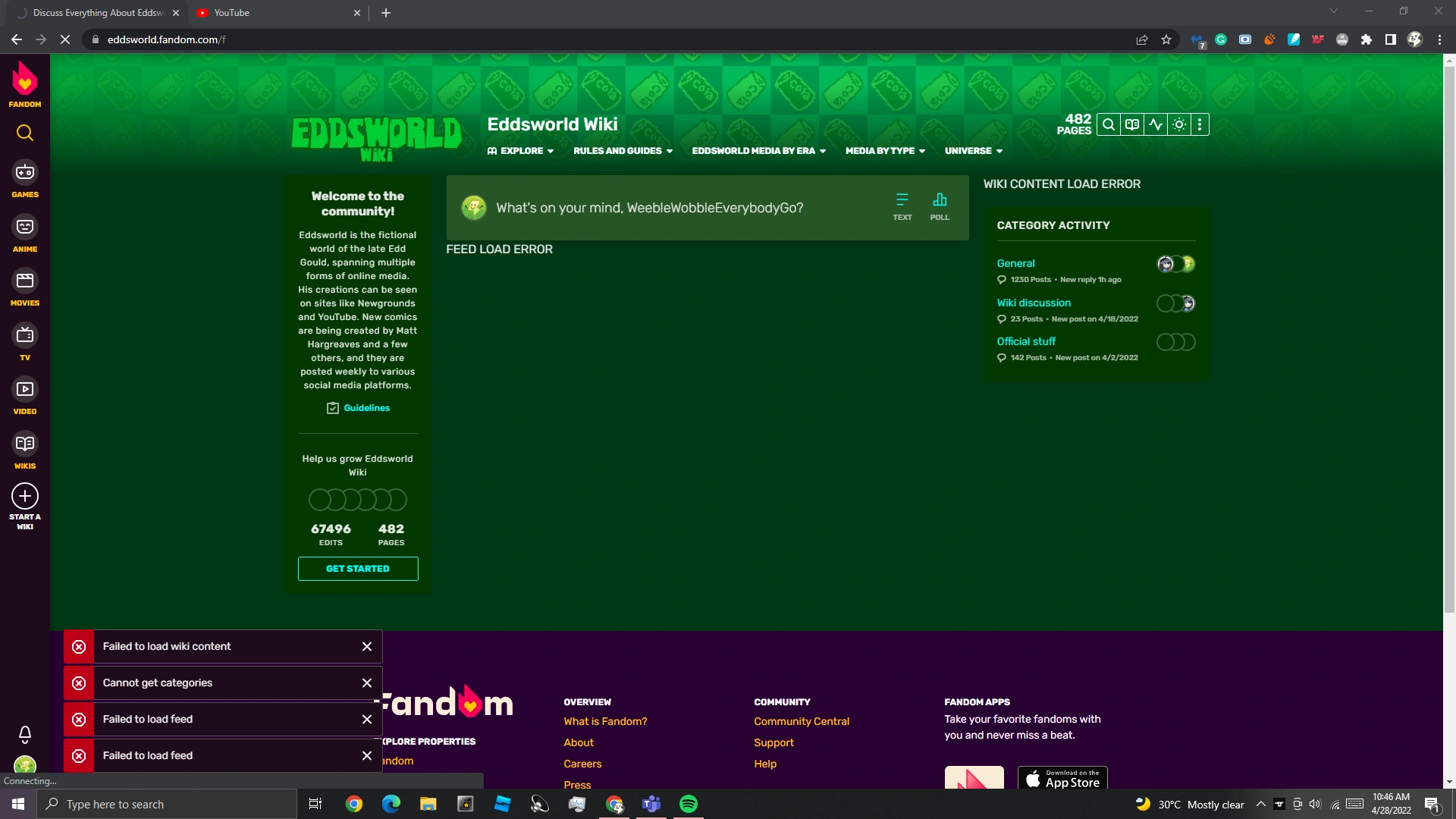Open the Guidelines link

pyautogui.click(x=366, y=408)
